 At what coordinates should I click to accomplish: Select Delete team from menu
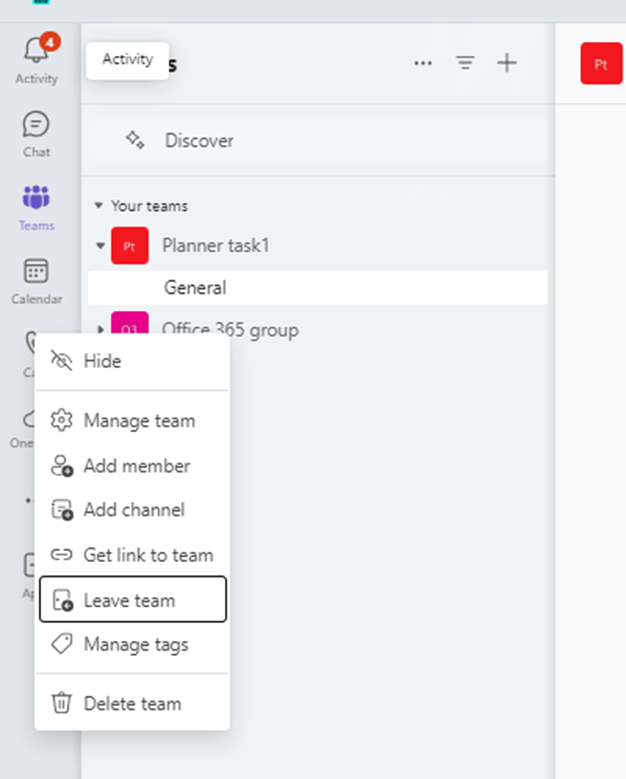point(132,703)
